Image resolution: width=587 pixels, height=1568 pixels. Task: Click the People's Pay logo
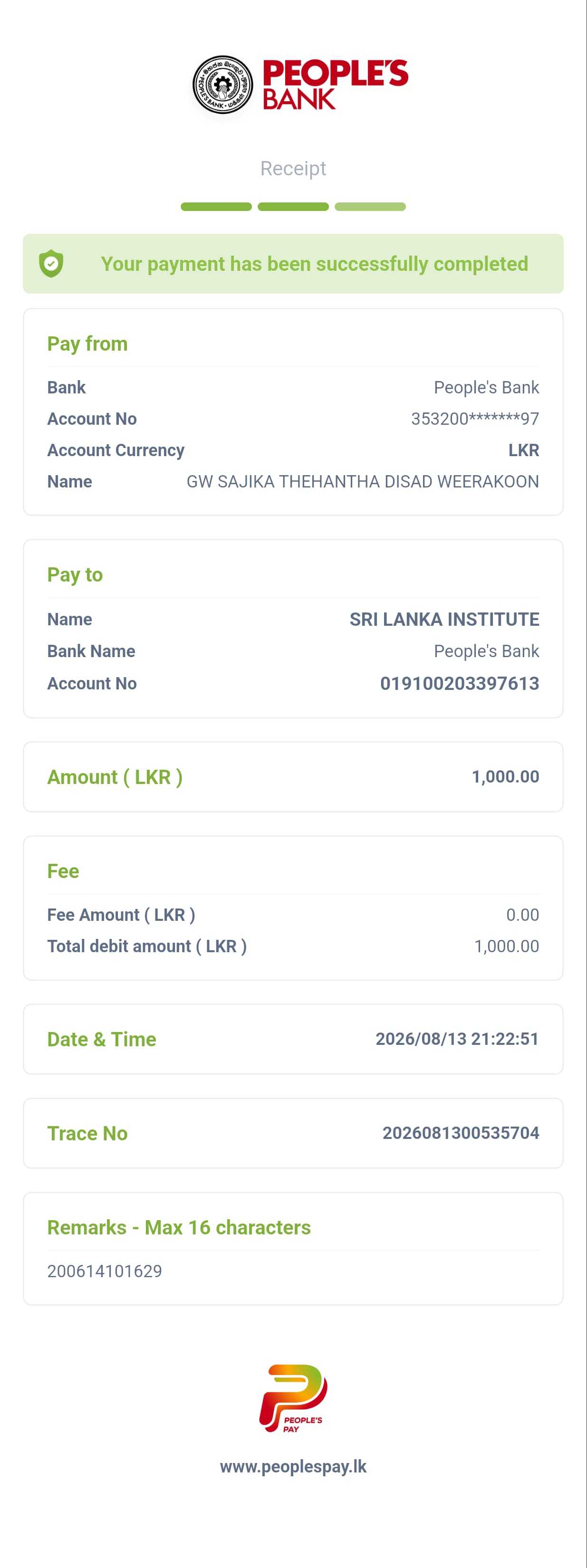(293, 1398)
